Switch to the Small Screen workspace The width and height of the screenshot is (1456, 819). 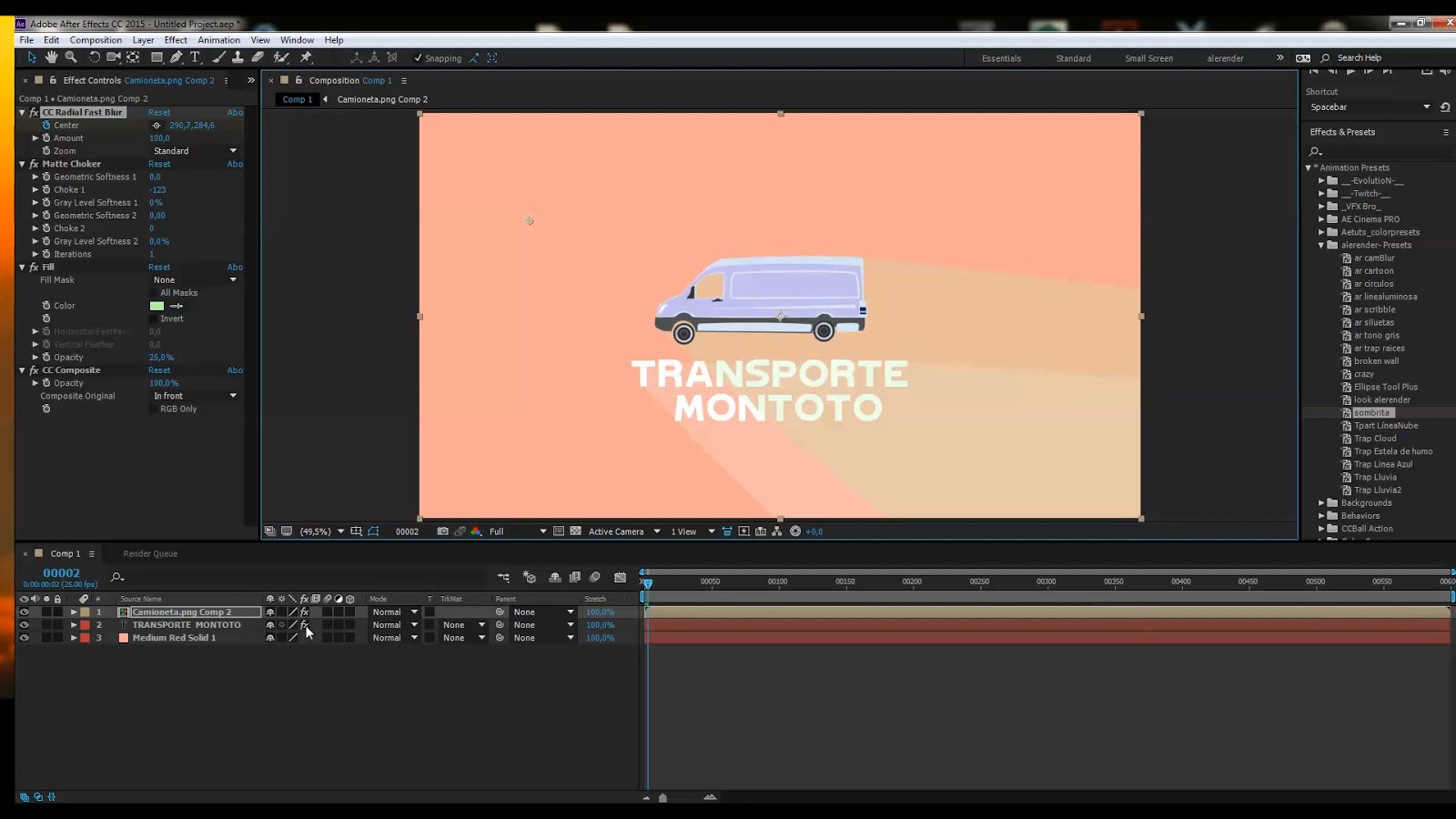click(1148, 58)
